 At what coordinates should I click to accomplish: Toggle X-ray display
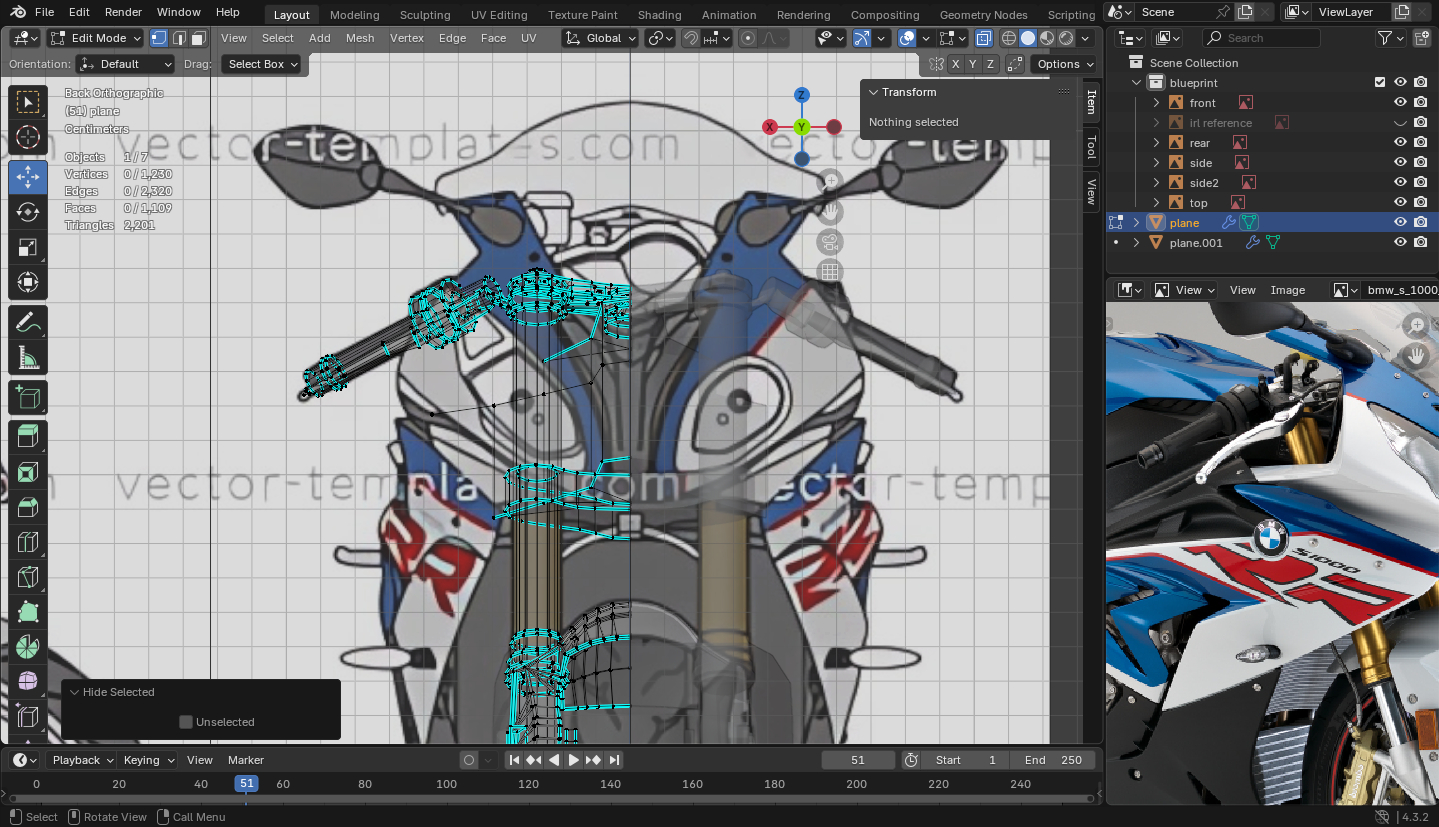coord(984,38)
